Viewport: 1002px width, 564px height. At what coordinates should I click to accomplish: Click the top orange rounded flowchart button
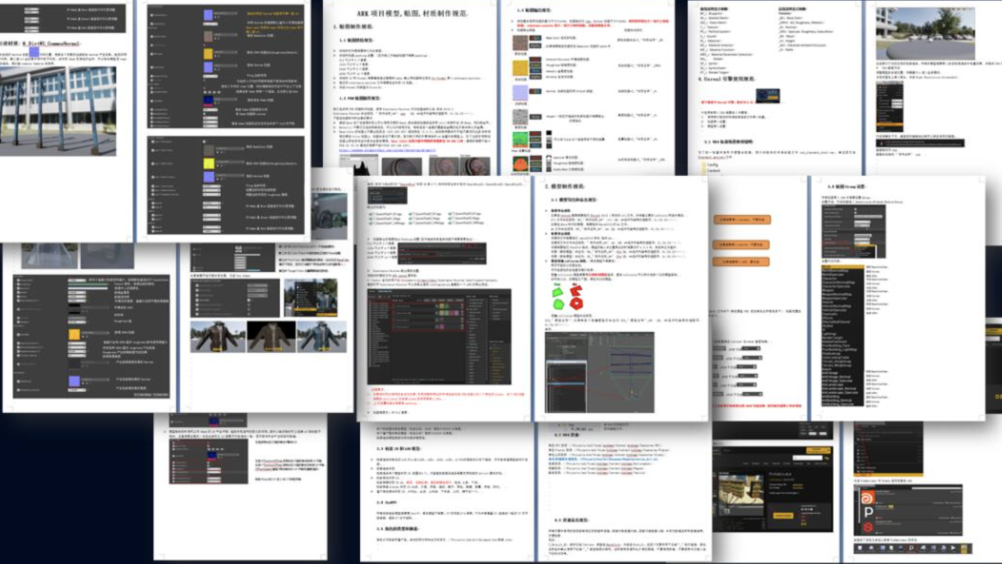741,220
